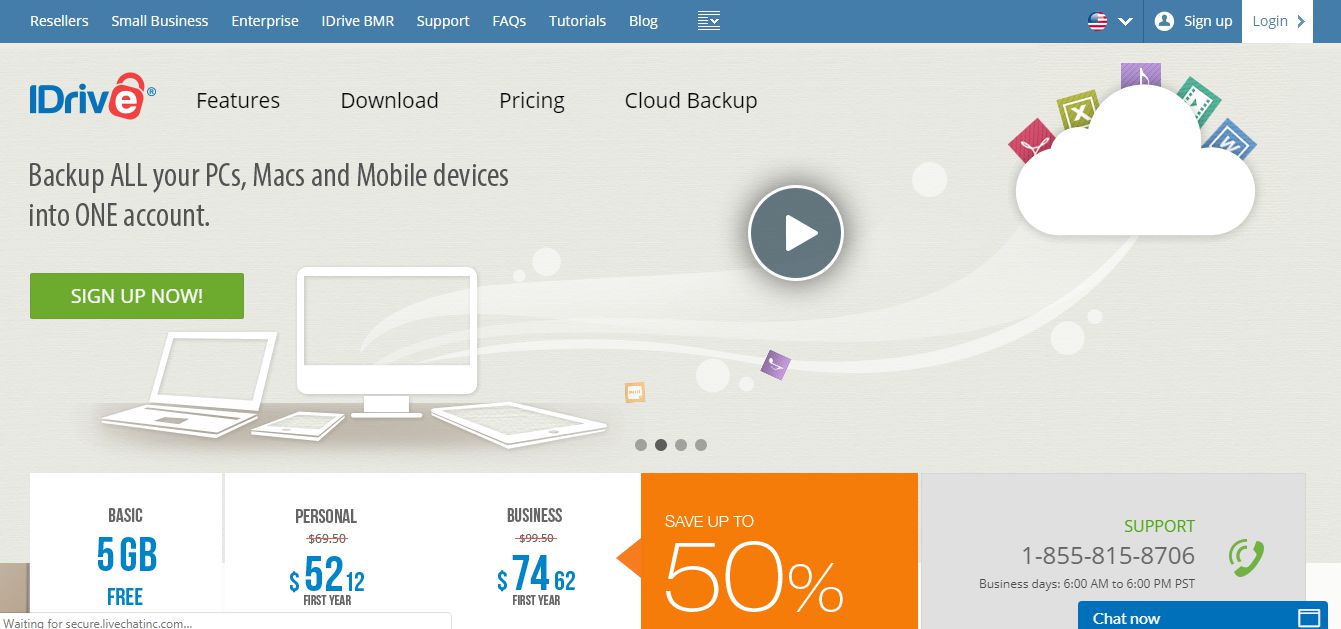Select the first carousel dot
Viewport: 1341px width, 629px height.
(641, 445)
